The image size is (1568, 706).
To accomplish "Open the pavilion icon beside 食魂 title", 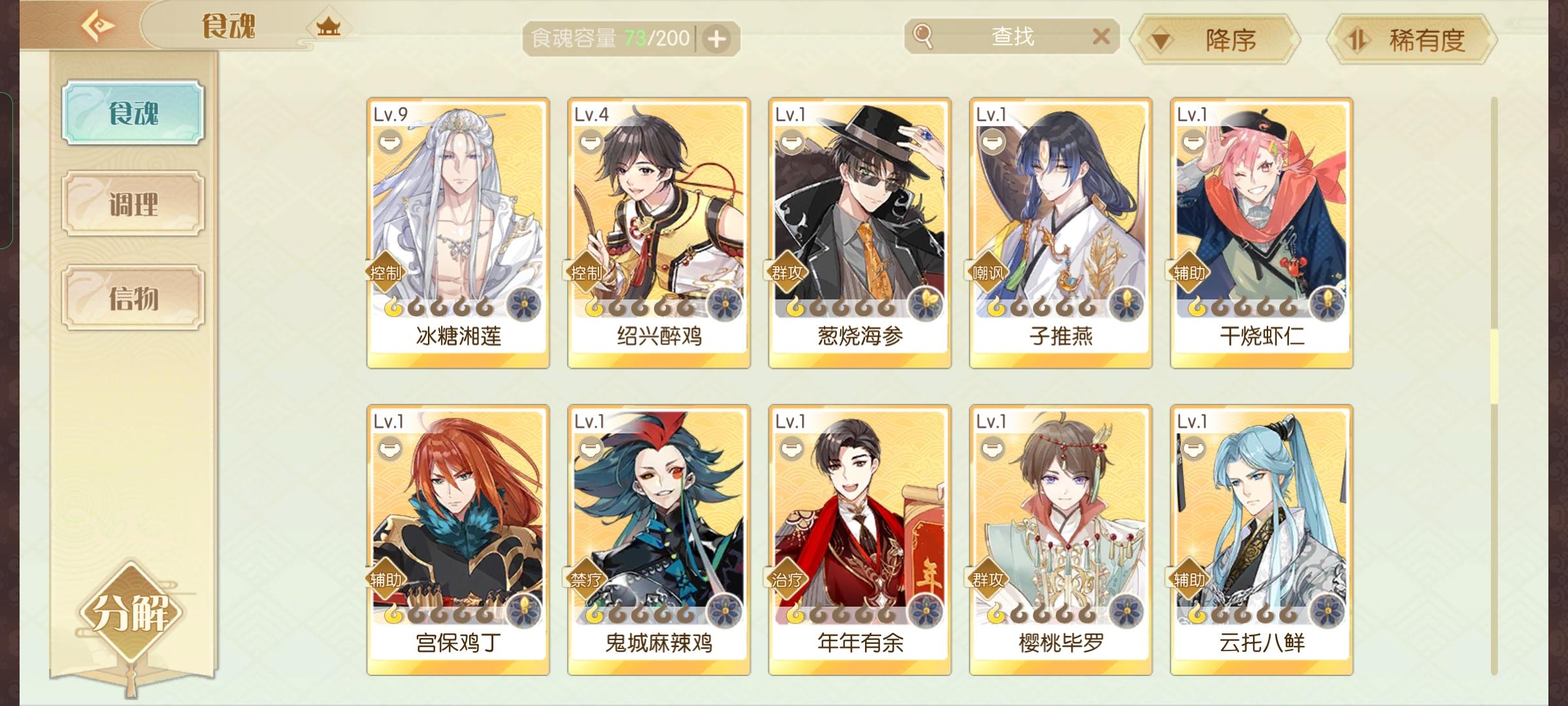I will 329,27.
